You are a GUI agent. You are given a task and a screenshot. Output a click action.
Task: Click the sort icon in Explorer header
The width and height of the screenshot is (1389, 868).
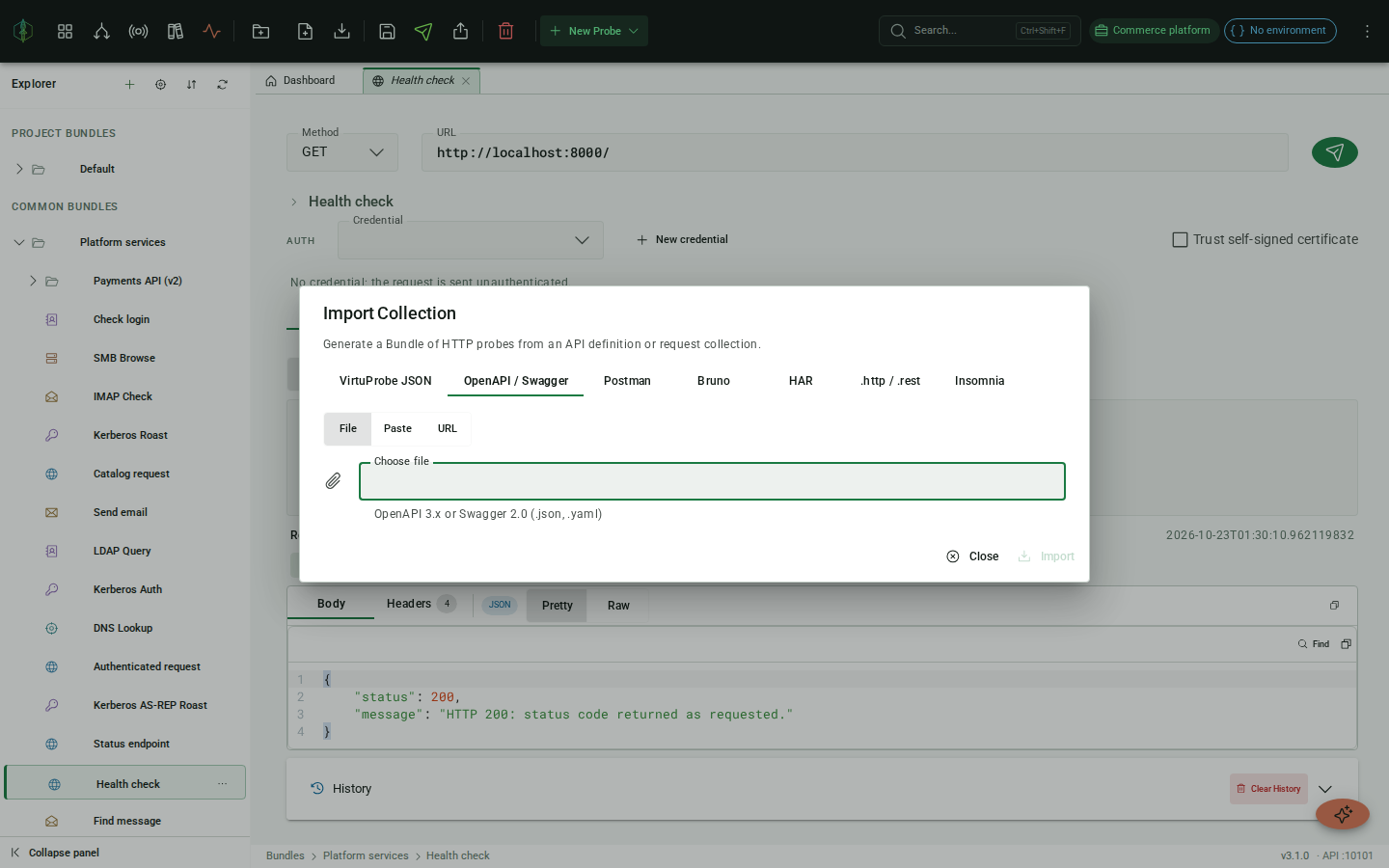191,84
